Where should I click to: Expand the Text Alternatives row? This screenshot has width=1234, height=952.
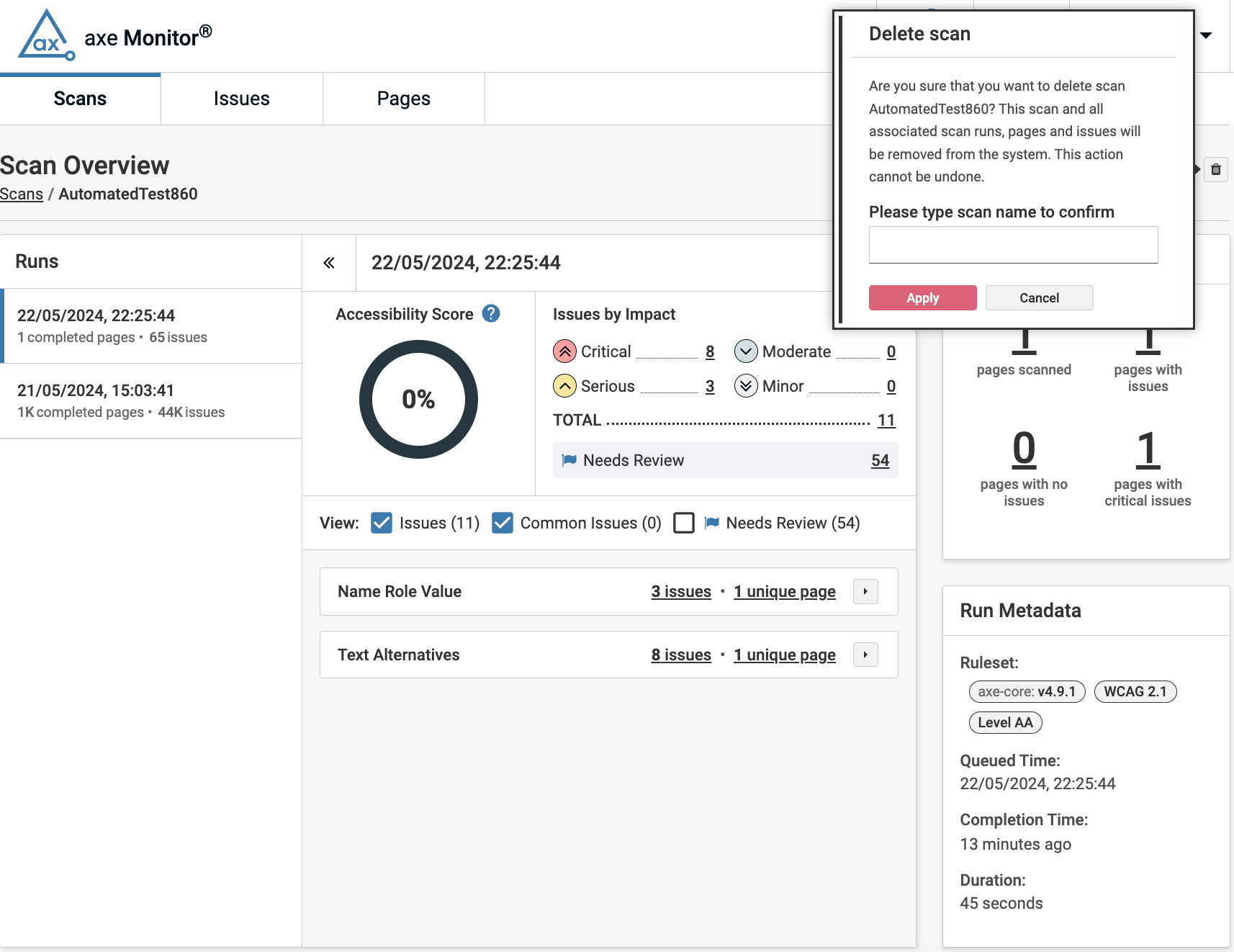(865, 655)
